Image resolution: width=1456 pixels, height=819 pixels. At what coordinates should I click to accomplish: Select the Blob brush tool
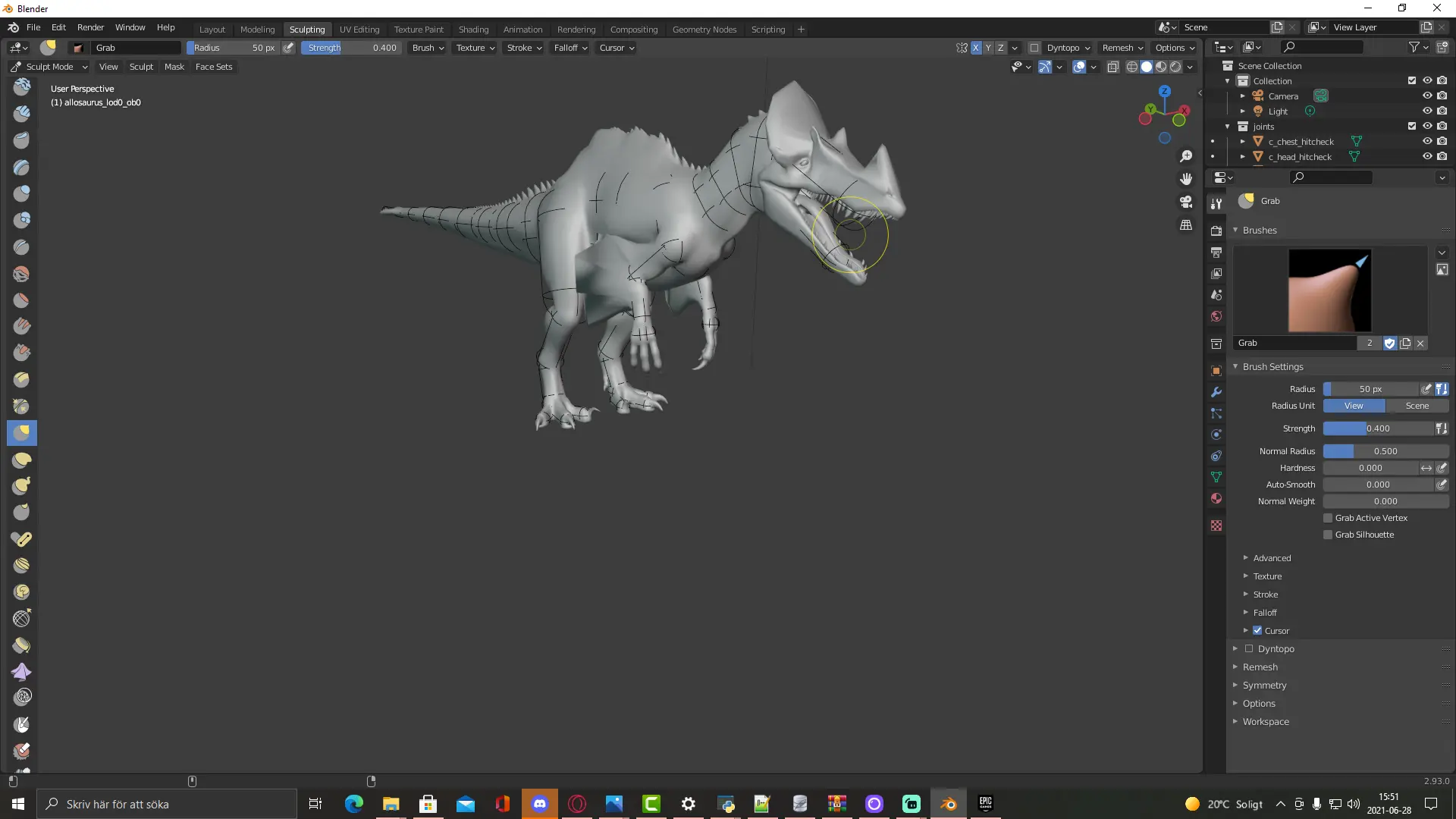(x=21, y=220)
